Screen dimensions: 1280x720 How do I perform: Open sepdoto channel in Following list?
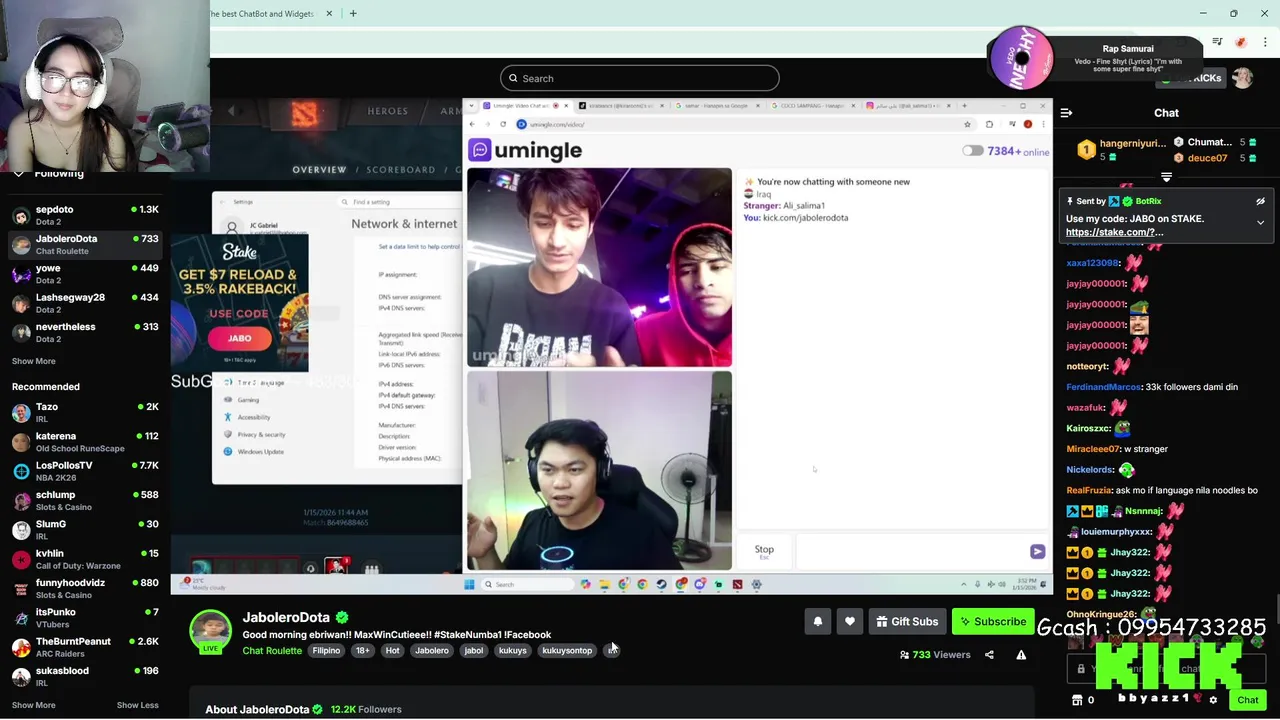tap(85, 215)
